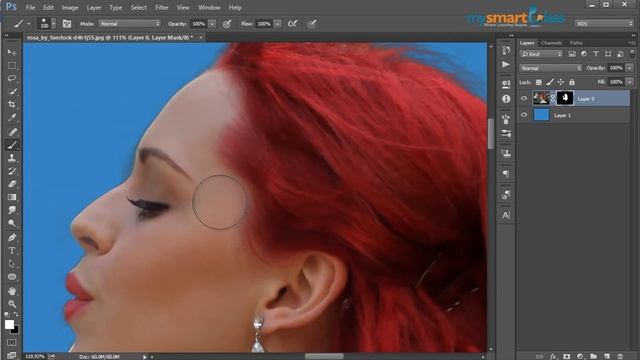The image size is (640, 360).
Task: Select the Clone Stamp tool
Action: click(12, 158)
